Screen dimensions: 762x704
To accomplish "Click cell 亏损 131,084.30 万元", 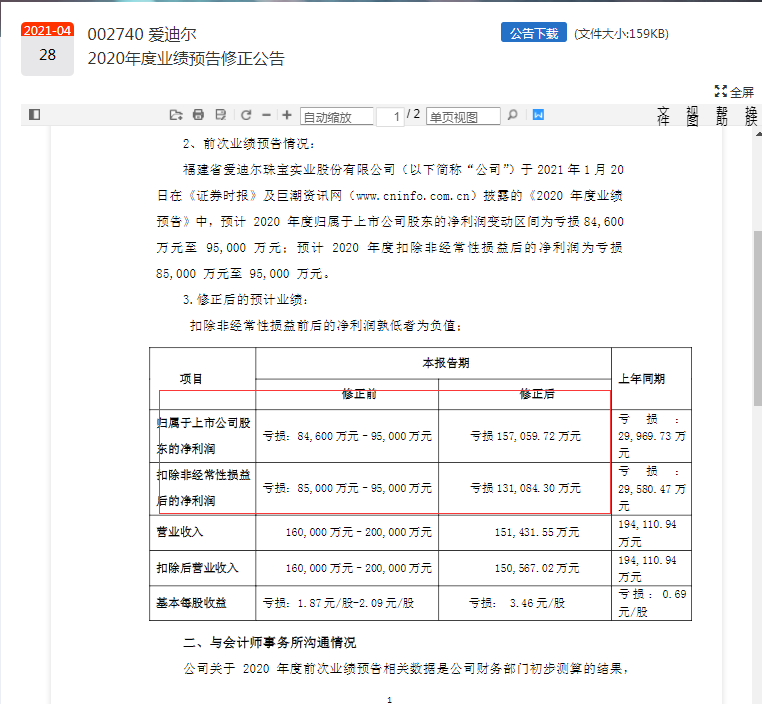I will pyautogui.click(x=525, y=488).
